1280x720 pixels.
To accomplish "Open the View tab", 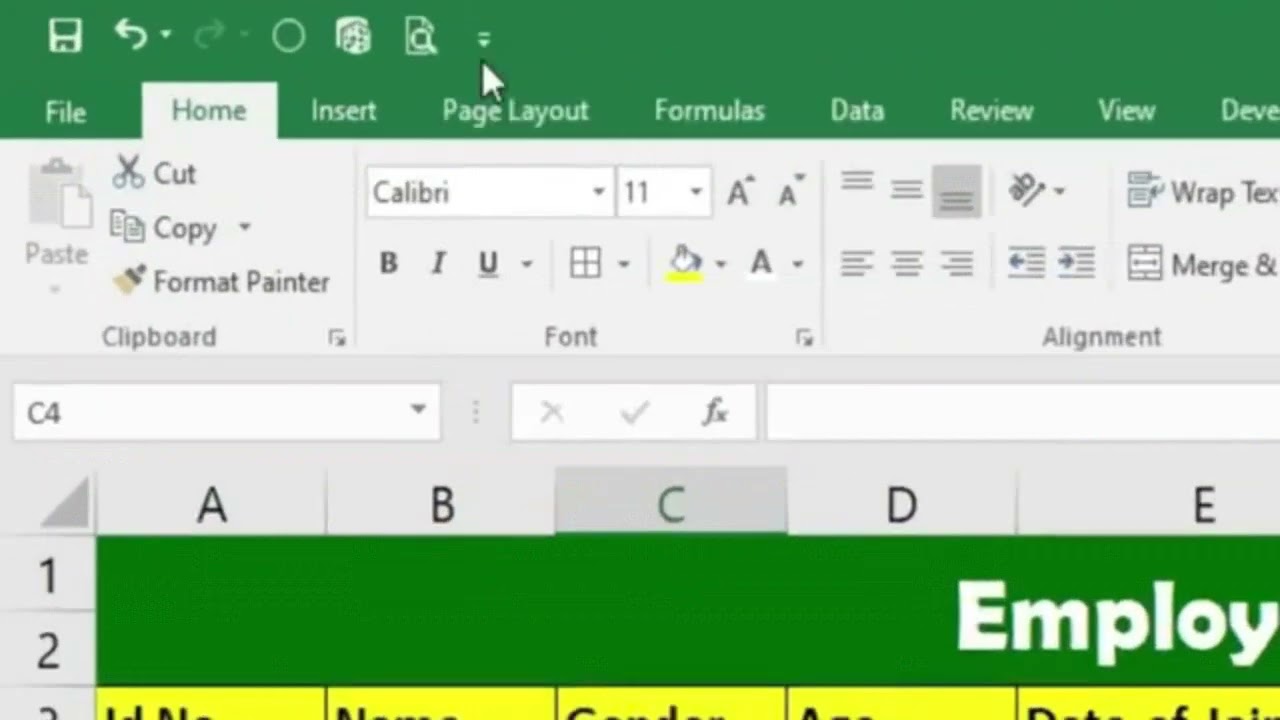I will coord(1127,111).
